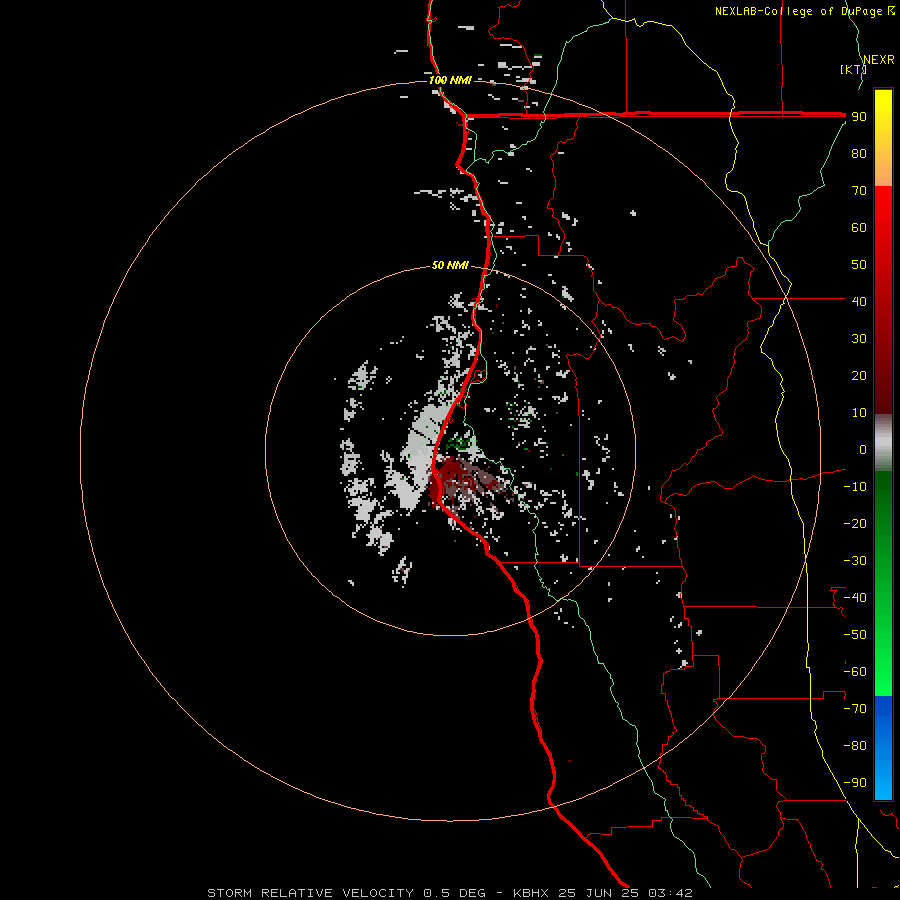Click the -20 value on the velocity scale
The image size is (900, 900).
pyautogui.click(x=855, y=523)
